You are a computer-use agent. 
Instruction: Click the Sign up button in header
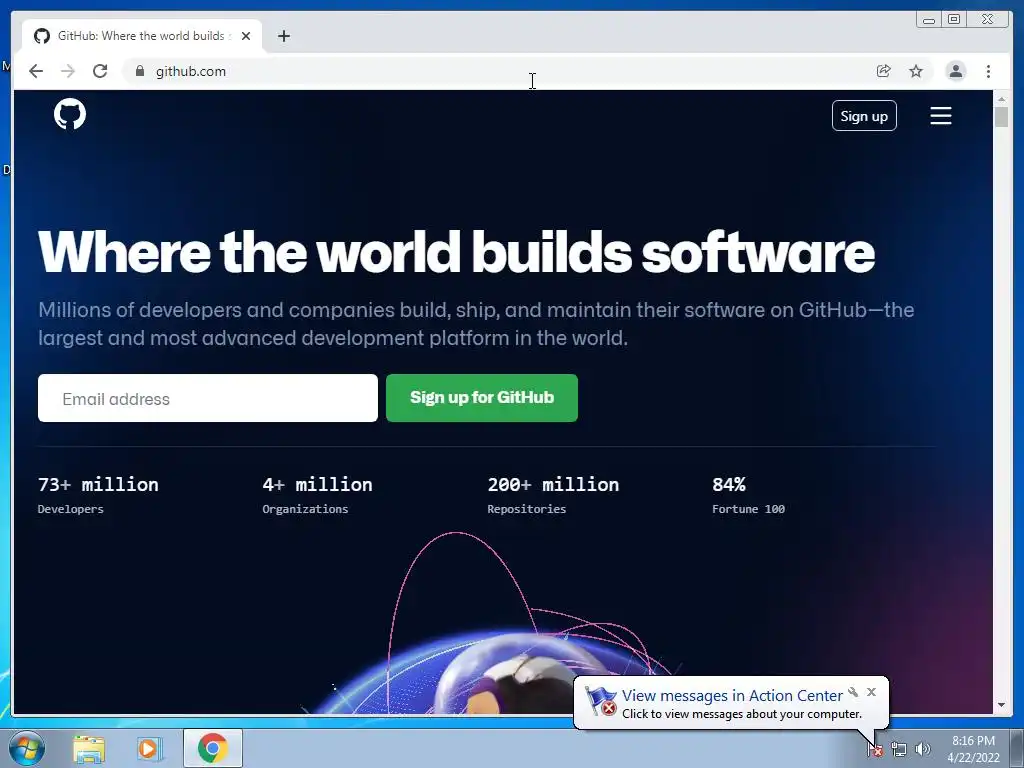(864, 116)
